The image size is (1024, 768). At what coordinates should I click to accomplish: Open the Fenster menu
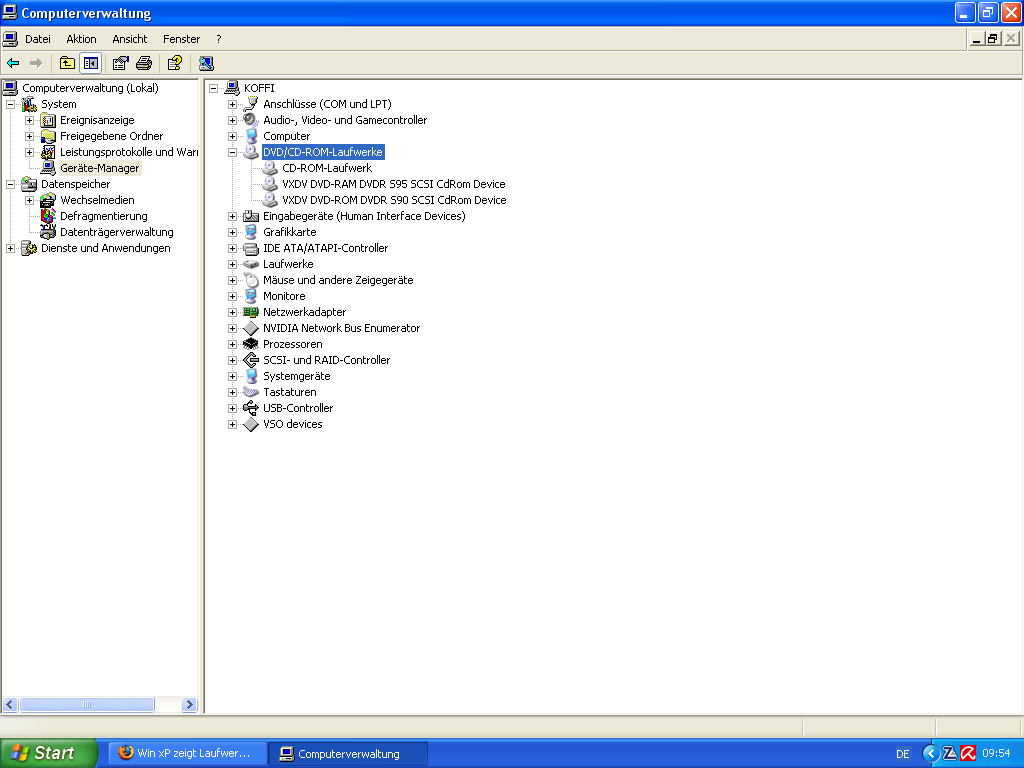(181, 39)
